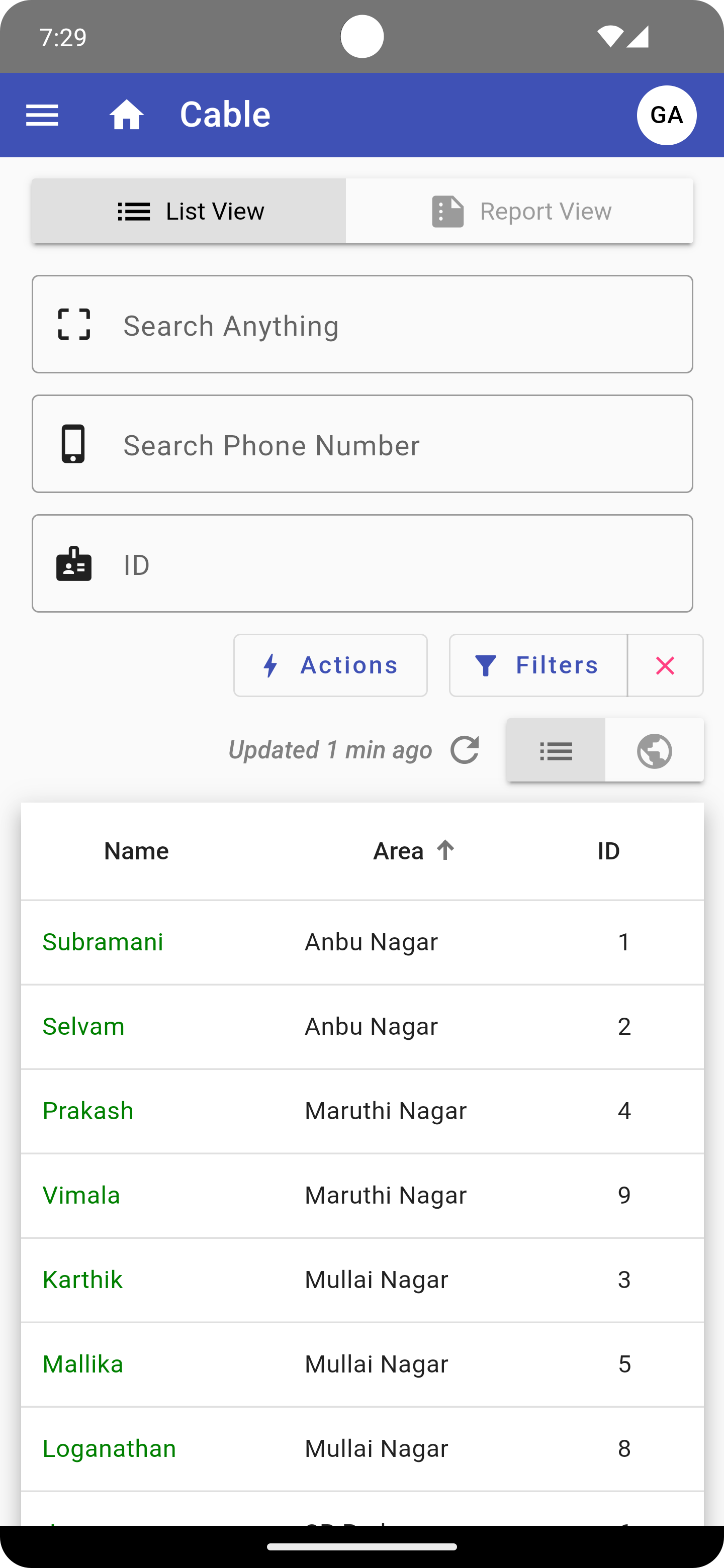Select the list layout toggle
Image resolution: width=724 pixels, height=1568 pixels.
click(556, 750)
